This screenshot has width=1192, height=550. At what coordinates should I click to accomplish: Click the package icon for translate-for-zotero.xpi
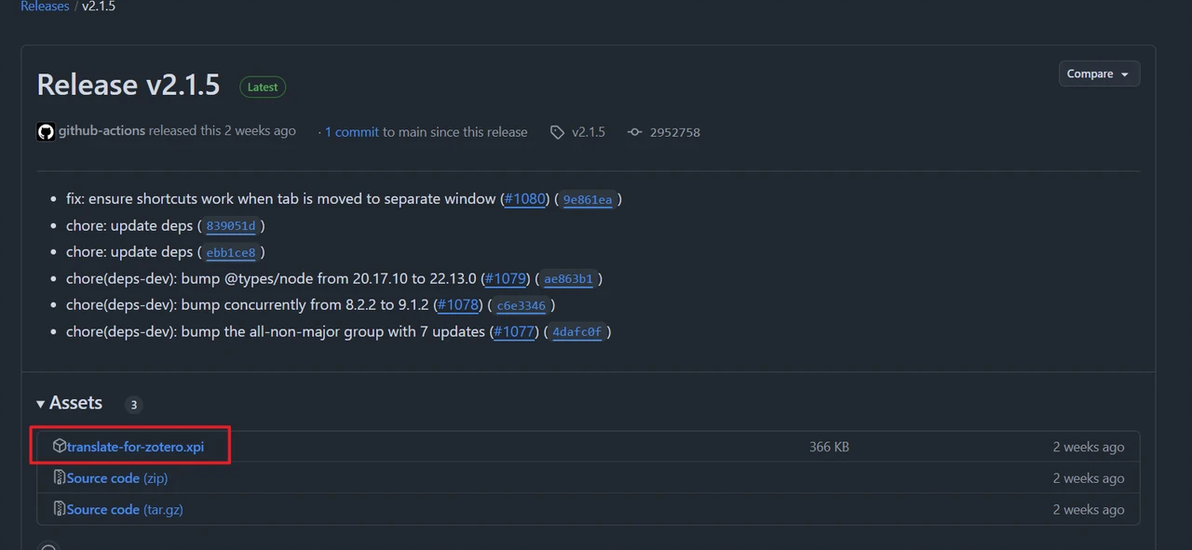click(60, 446)
